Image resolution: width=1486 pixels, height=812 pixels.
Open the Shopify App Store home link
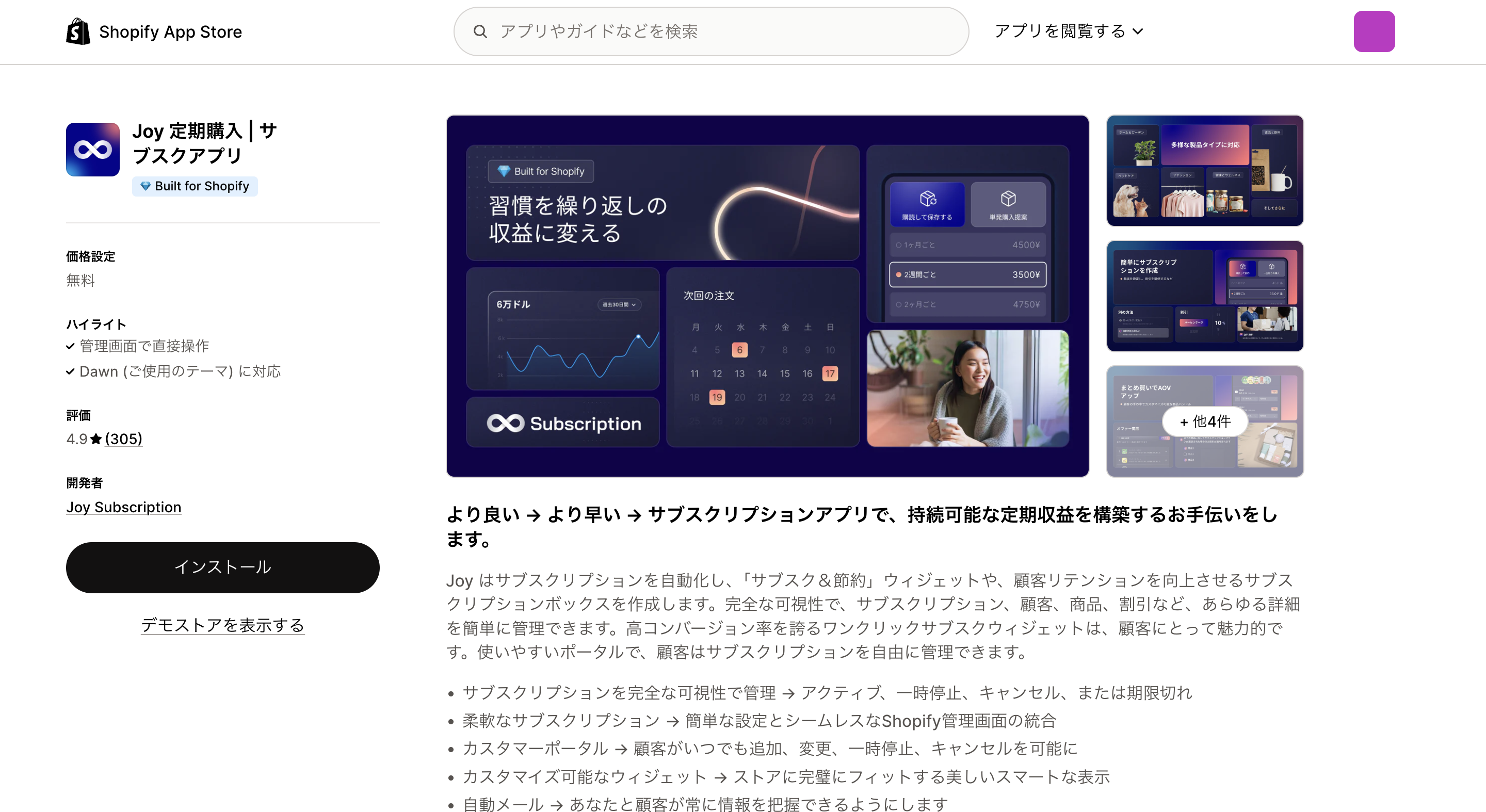pyautogui.click(x=170, y=31)
